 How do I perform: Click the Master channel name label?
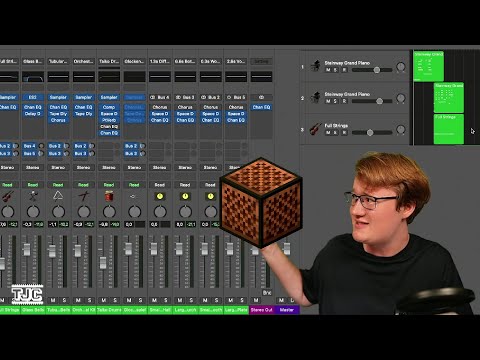287,310
